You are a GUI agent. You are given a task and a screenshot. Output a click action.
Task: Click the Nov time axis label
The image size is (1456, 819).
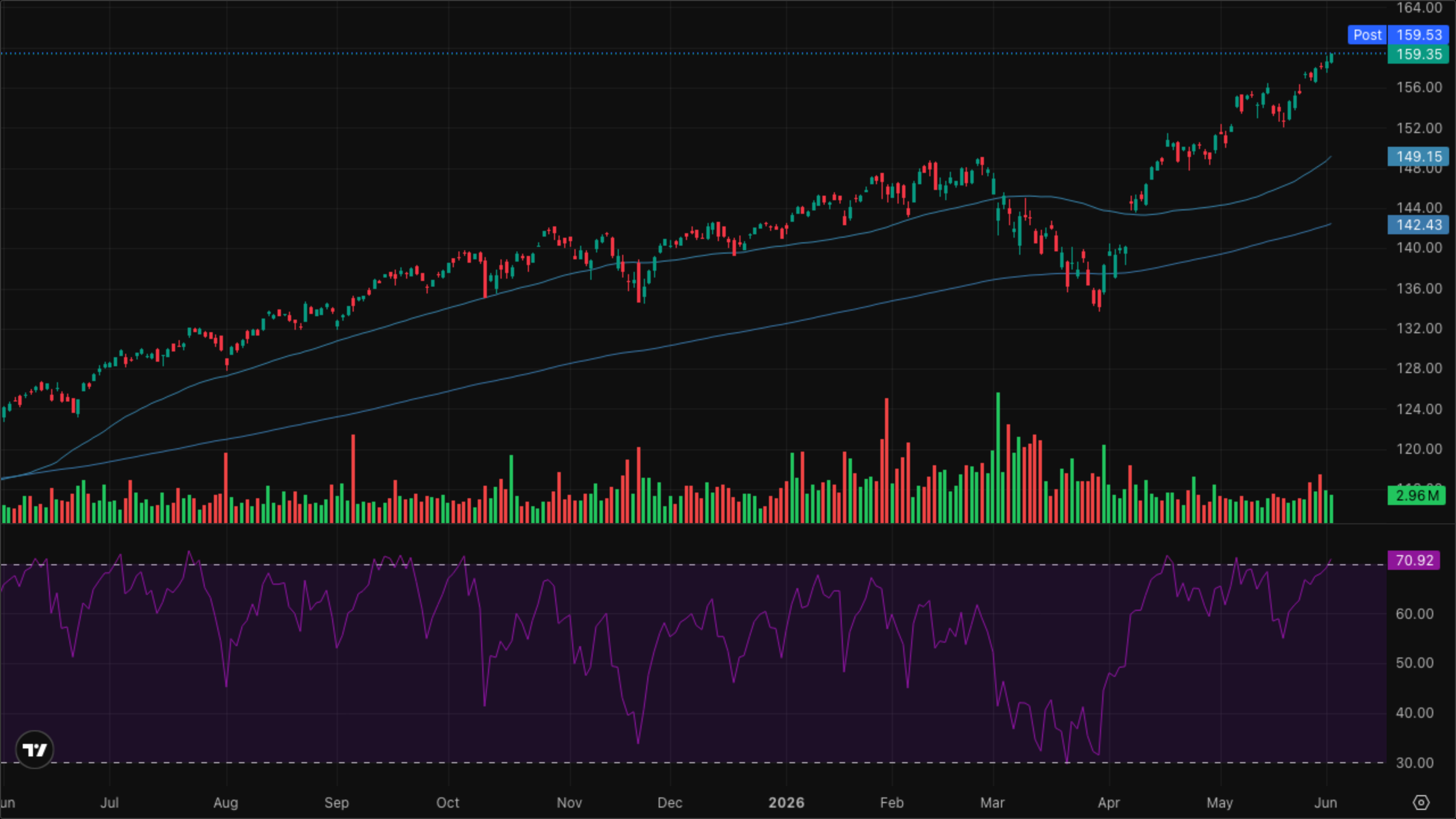coord(569,803)
